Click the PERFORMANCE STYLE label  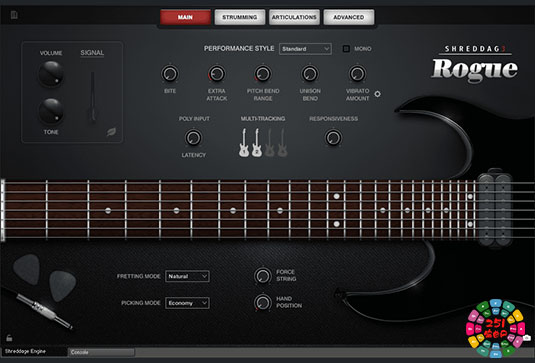(239, 48)
